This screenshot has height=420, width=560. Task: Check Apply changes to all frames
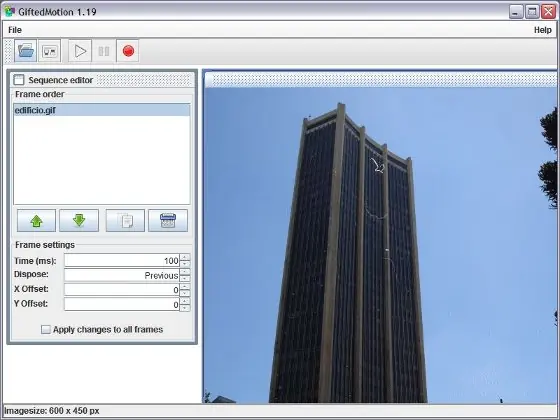pos(46,329)
